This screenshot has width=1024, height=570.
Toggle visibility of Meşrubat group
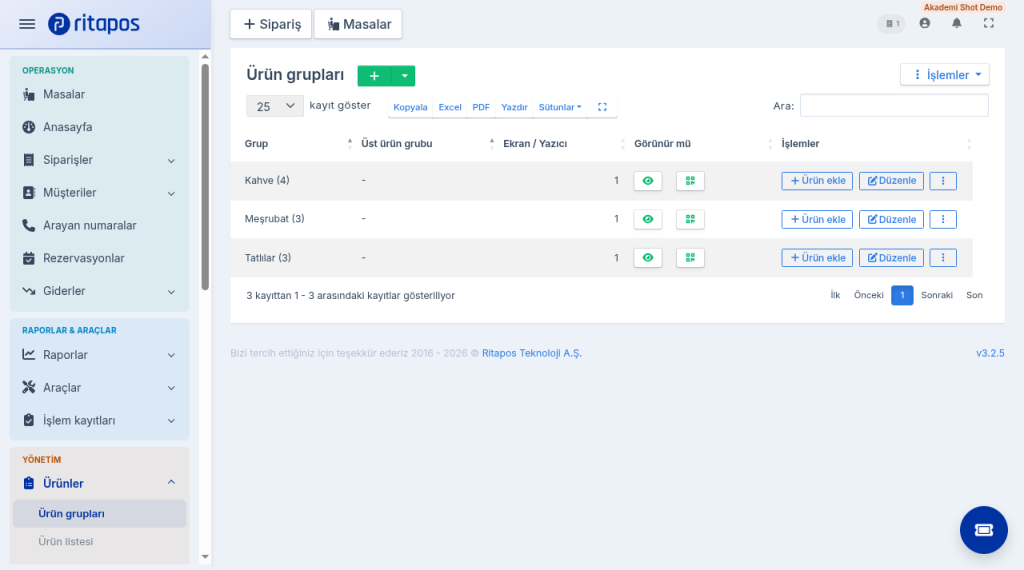(x=648, y=219)
